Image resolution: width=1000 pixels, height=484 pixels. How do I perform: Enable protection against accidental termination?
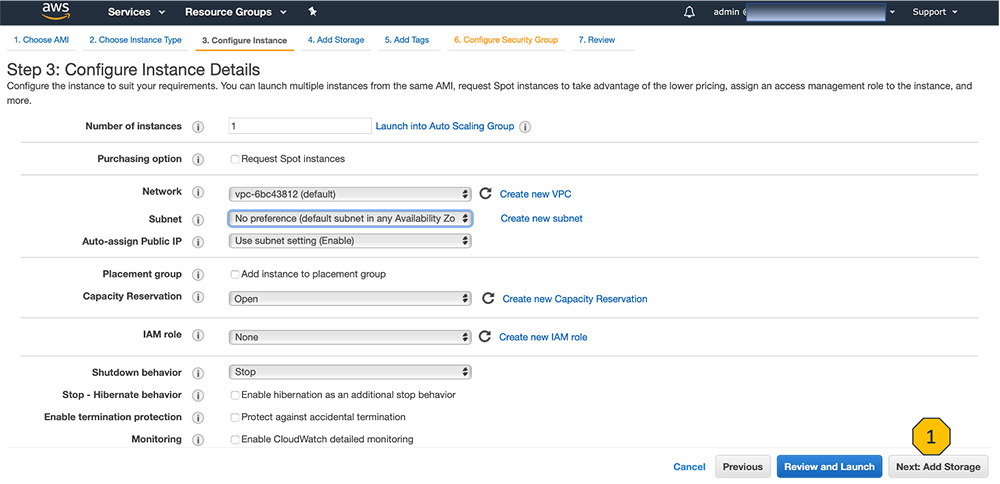pyautogui.click(x=234, y=417)
